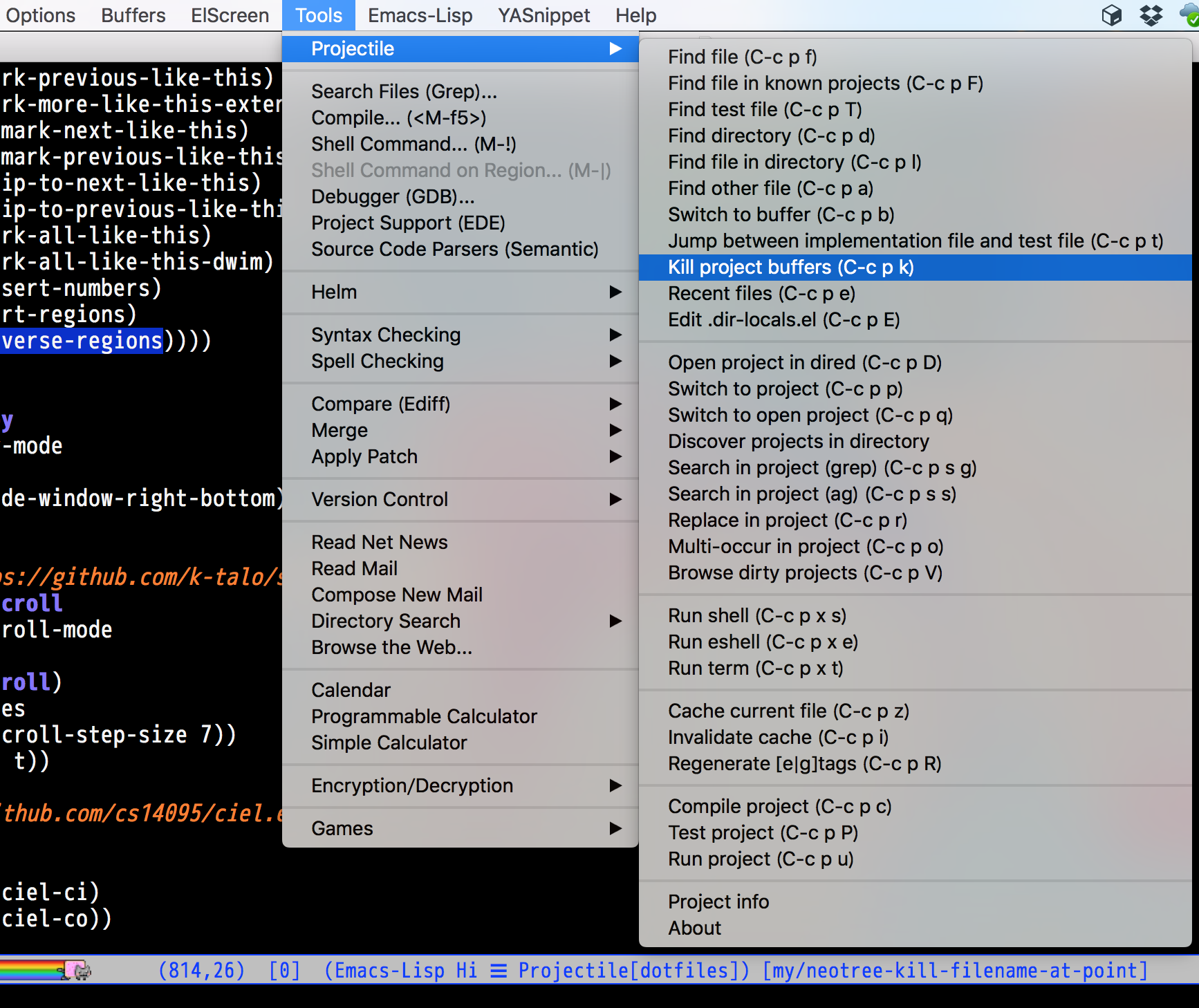
Task: Choose Recent files
Action: 915,293
